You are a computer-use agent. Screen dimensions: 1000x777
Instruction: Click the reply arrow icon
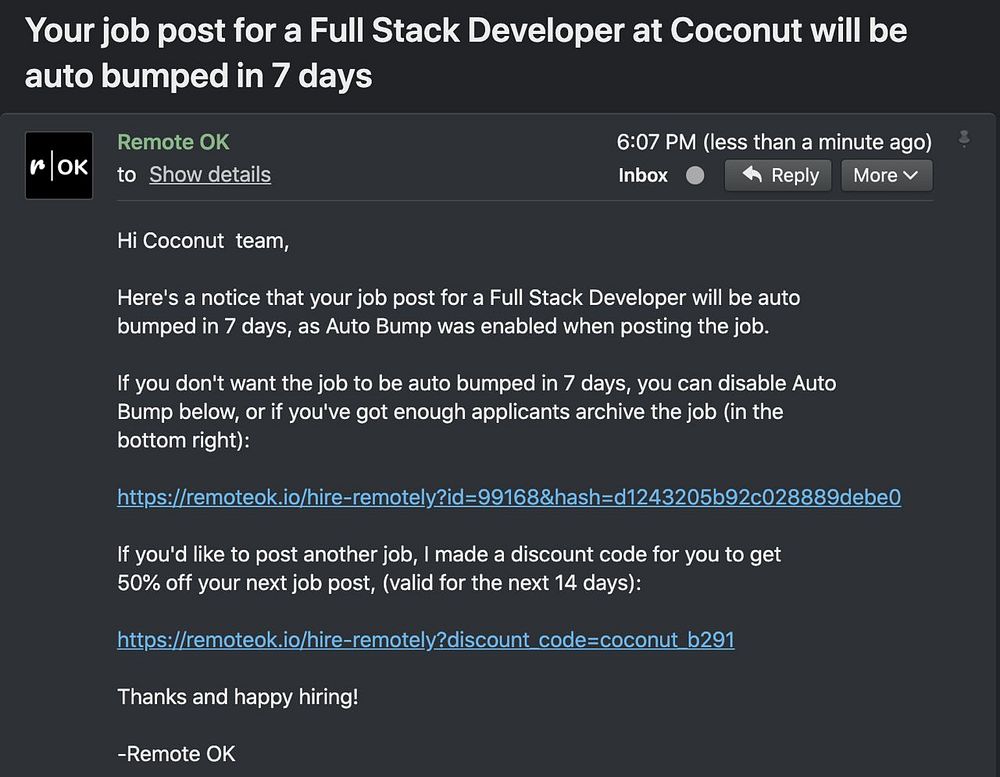tap(749, 175)
